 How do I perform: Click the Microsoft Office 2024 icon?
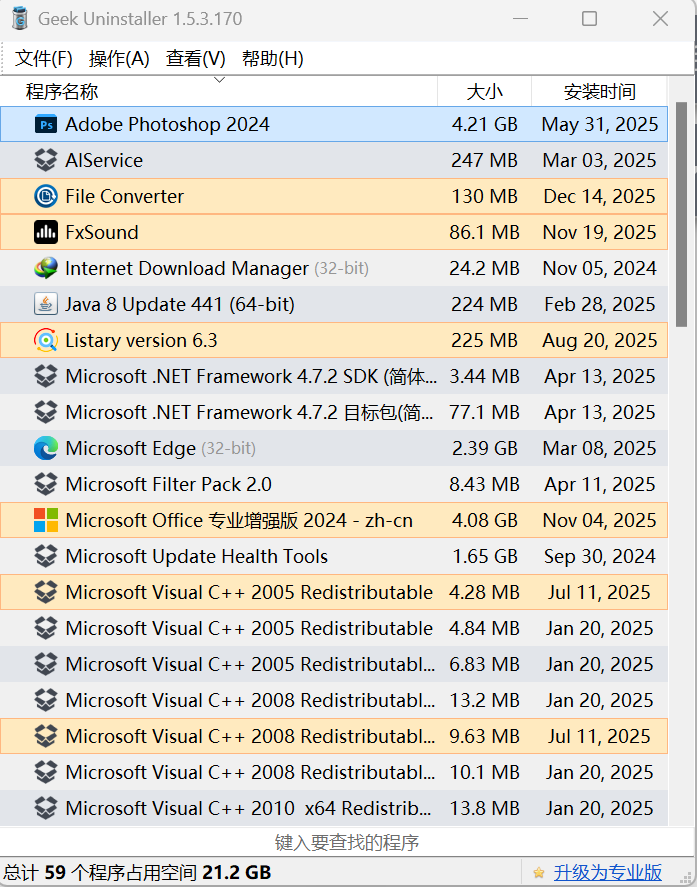pyautogui.click(x=46, y=520)
